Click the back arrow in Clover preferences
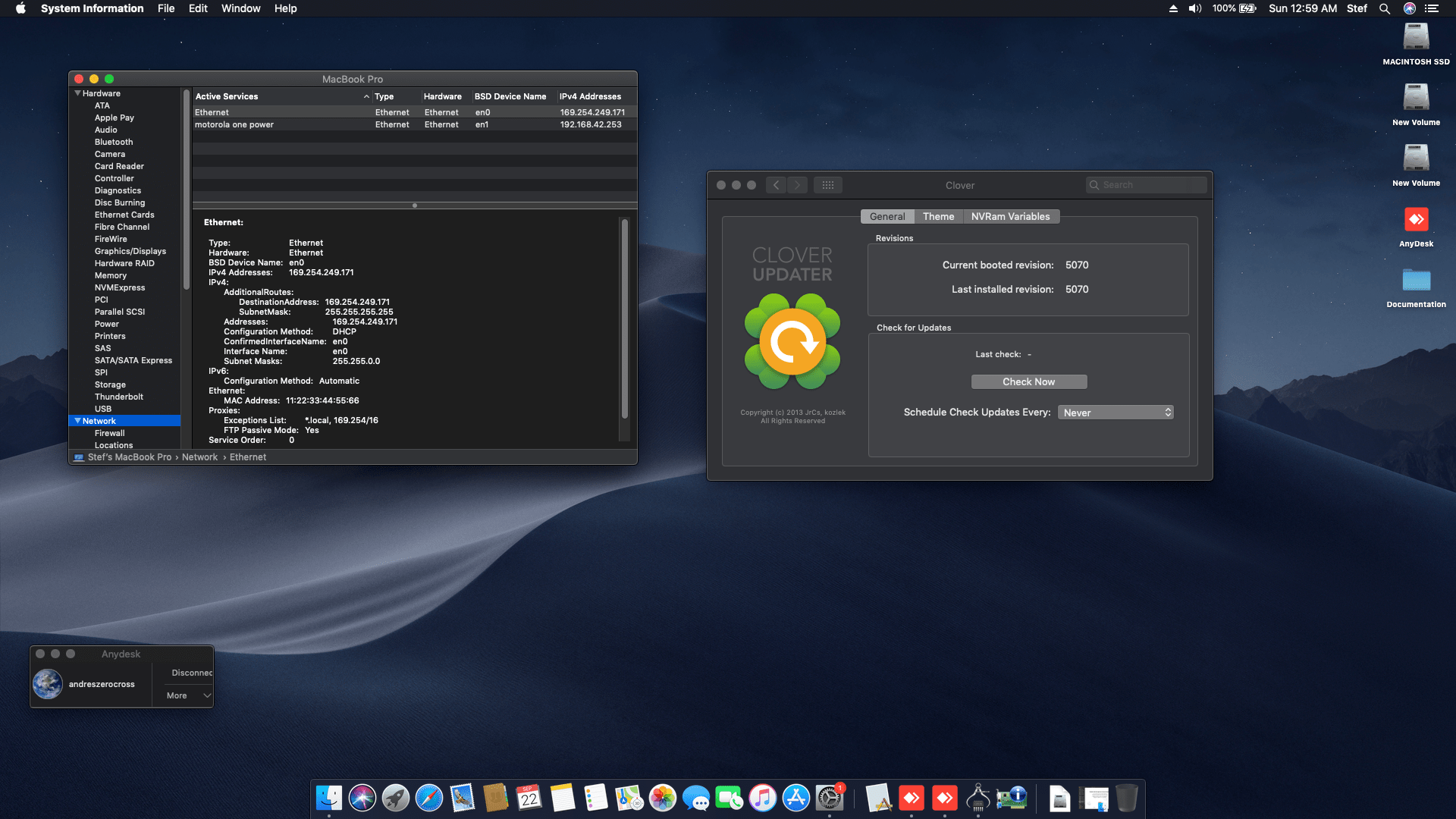The width and height of the screenshot is (1456, 819). tap(776, 185)
